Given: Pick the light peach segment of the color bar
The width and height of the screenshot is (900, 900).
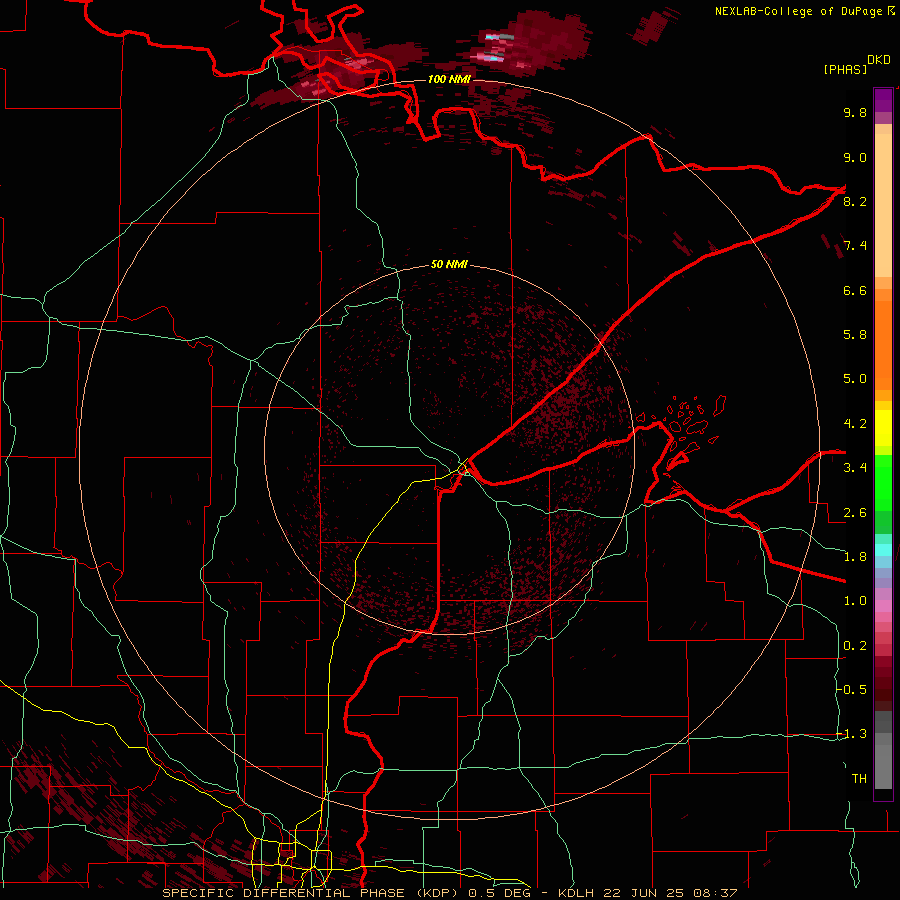Looking at the screenshot, I should click(883, 205).
